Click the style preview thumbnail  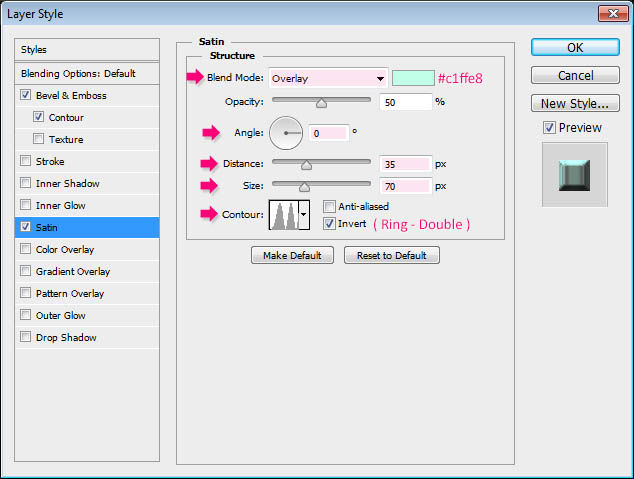coord(574,174)
